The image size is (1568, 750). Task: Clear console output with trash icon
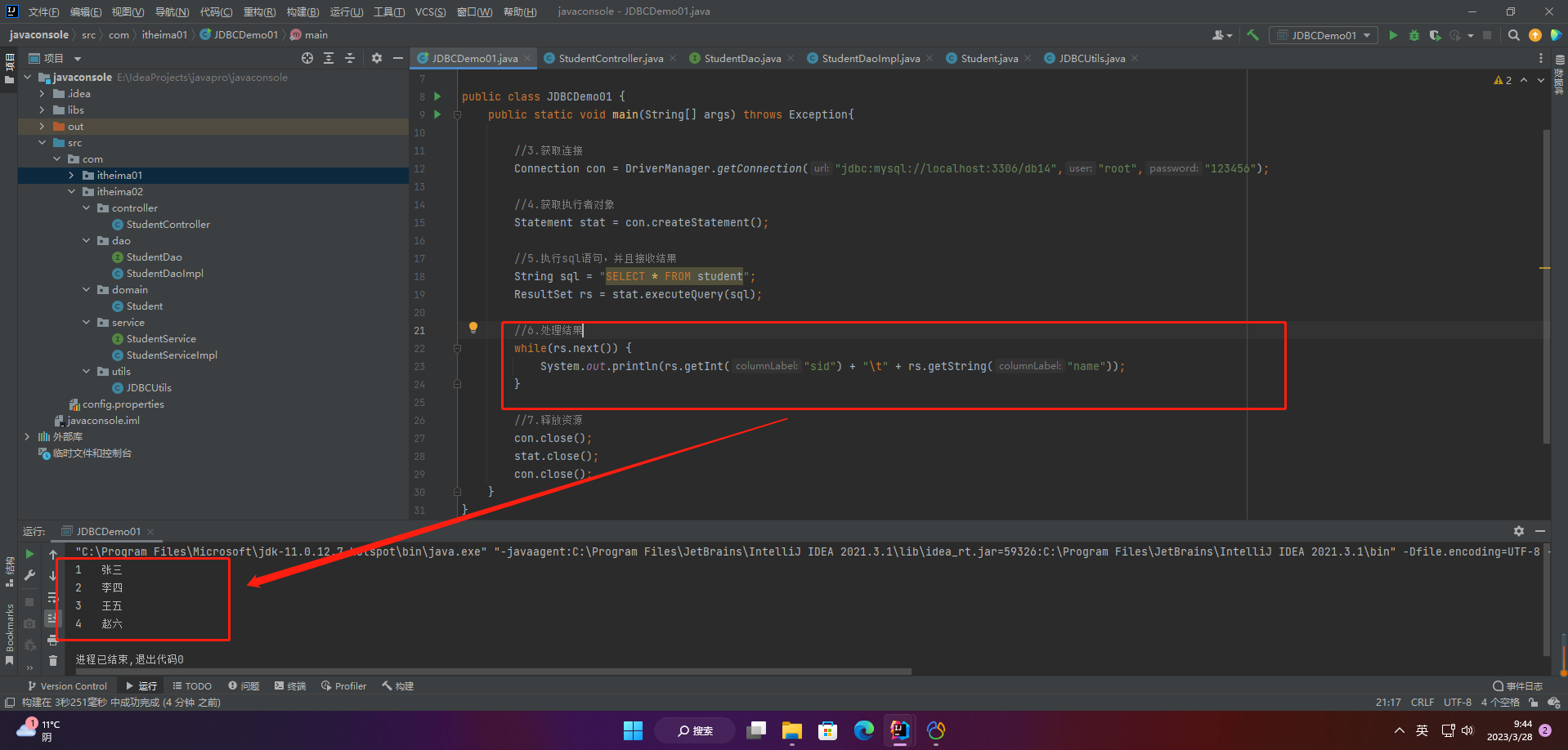point(53,660)
